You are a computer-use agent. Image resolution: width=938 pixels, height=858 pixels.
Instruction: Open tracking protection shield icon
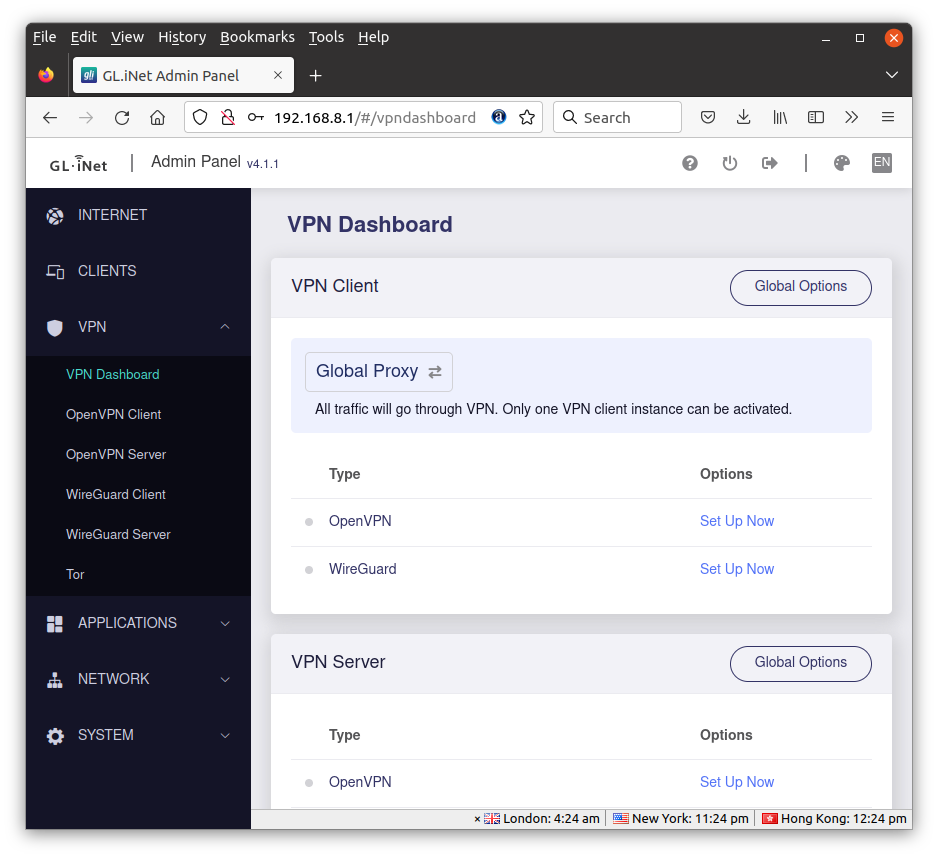(200, 117)
